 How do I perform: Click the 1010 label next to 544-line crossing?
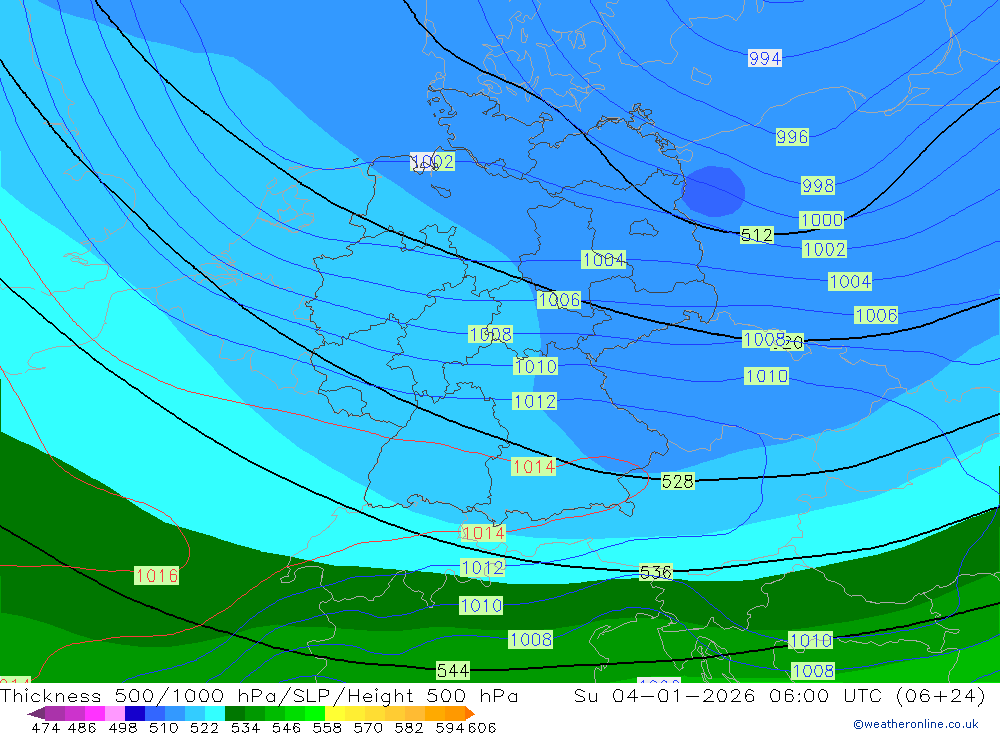pos(811,640)
